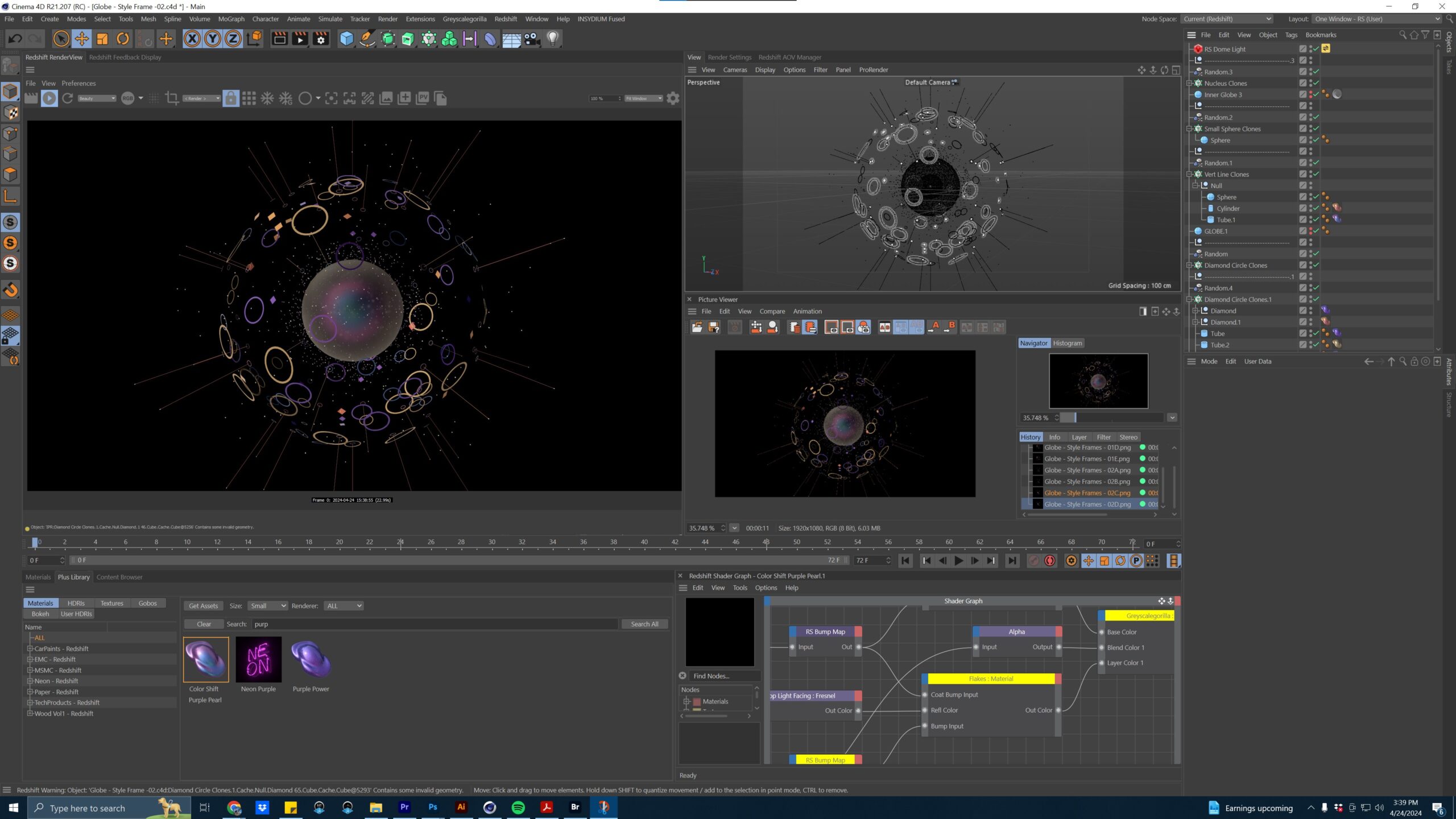This screenshot has height=819, width=1456.
Task: Start IPR play button in RenderView
Action: [x=49, y=98]
